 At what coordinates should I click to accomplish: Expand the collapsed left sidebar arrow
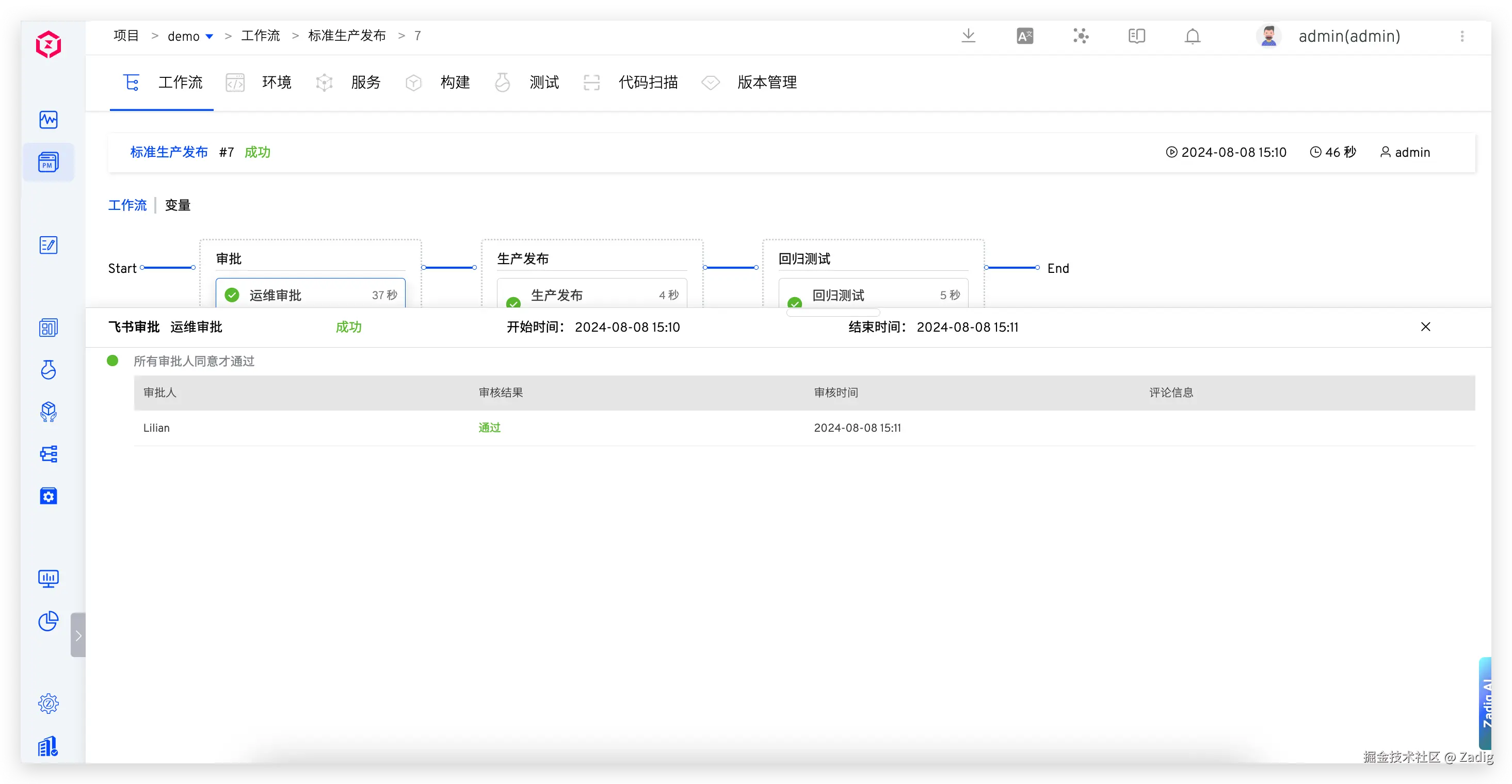[x=78, y=635]
